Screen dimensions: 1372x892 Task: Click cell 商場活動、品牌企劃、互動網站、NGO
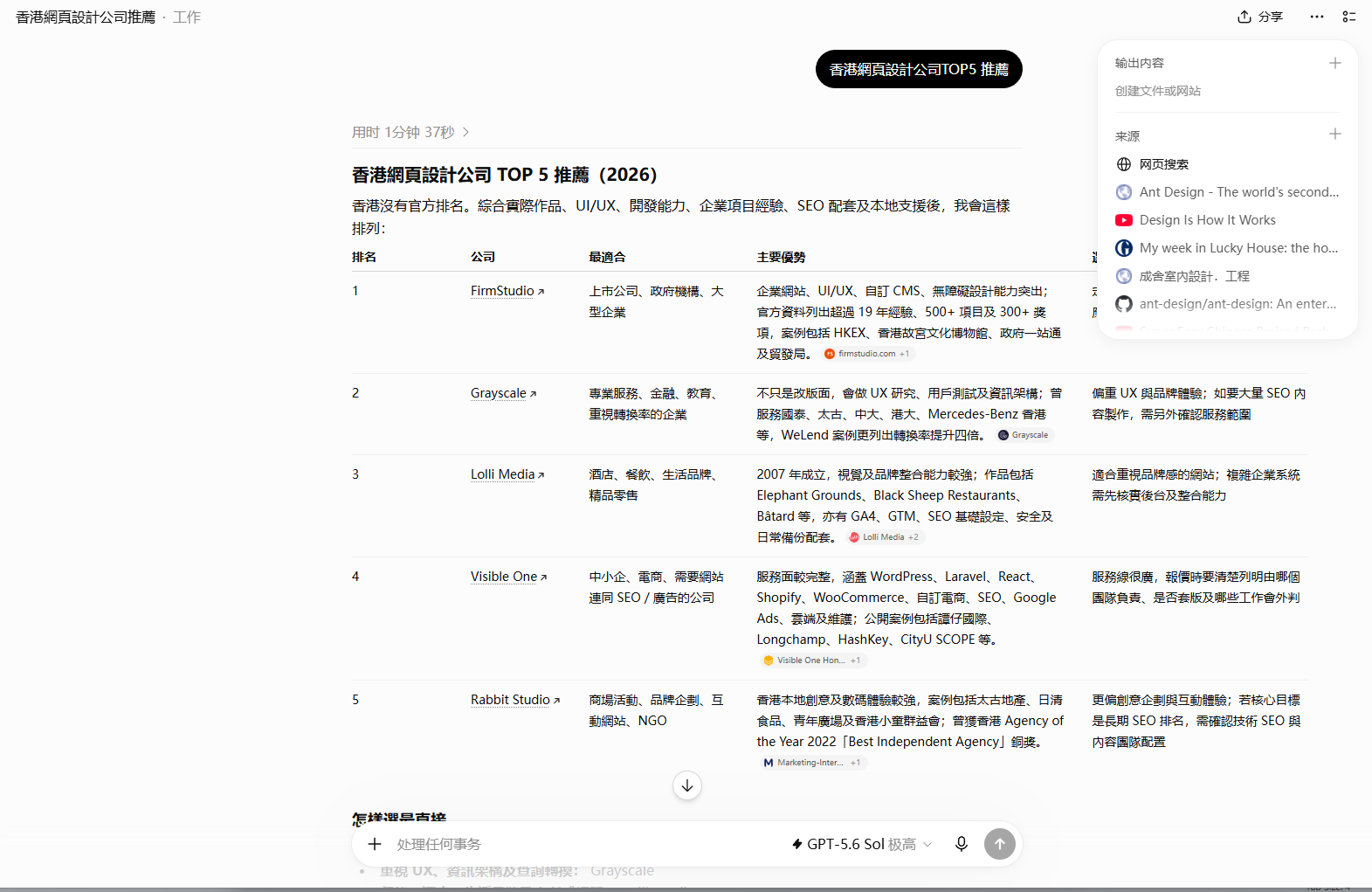coord(656,710)
